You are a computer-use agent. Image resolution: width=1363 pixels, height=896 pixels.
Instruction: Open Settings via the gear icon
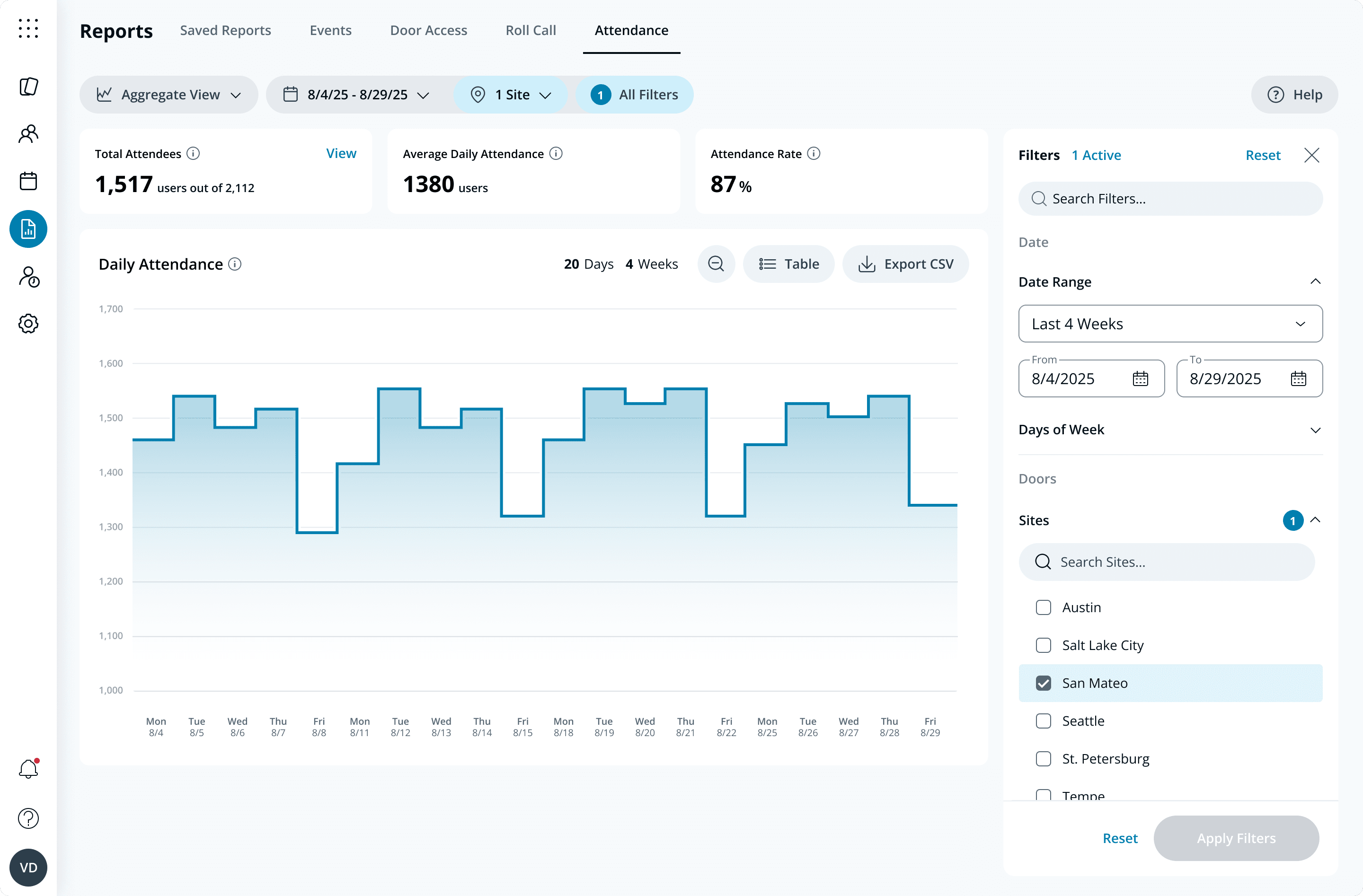(28, 324)
